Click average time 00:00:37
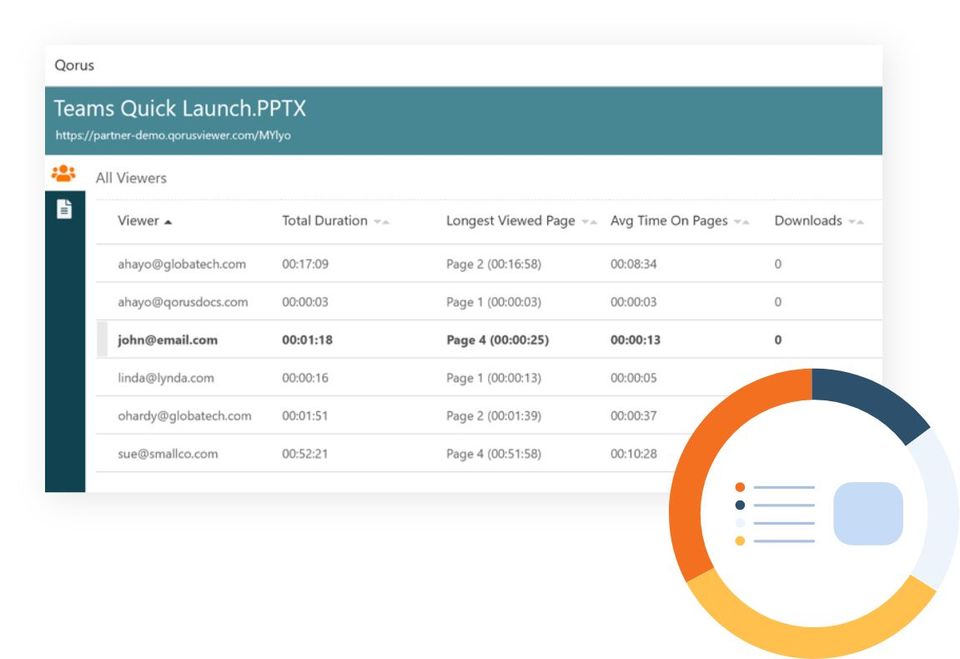 (634, 416)
